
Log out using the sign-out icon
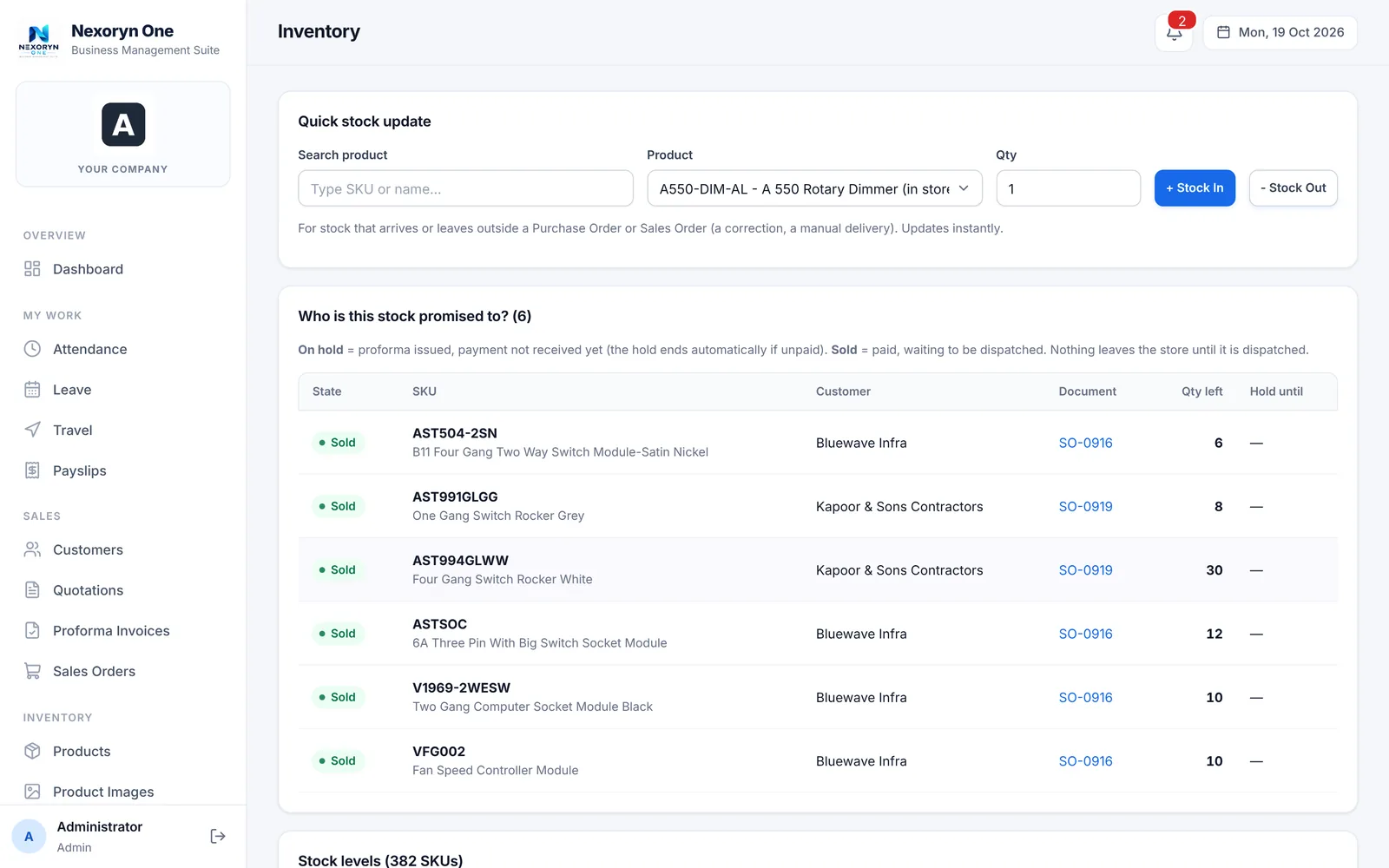point(218,837)
